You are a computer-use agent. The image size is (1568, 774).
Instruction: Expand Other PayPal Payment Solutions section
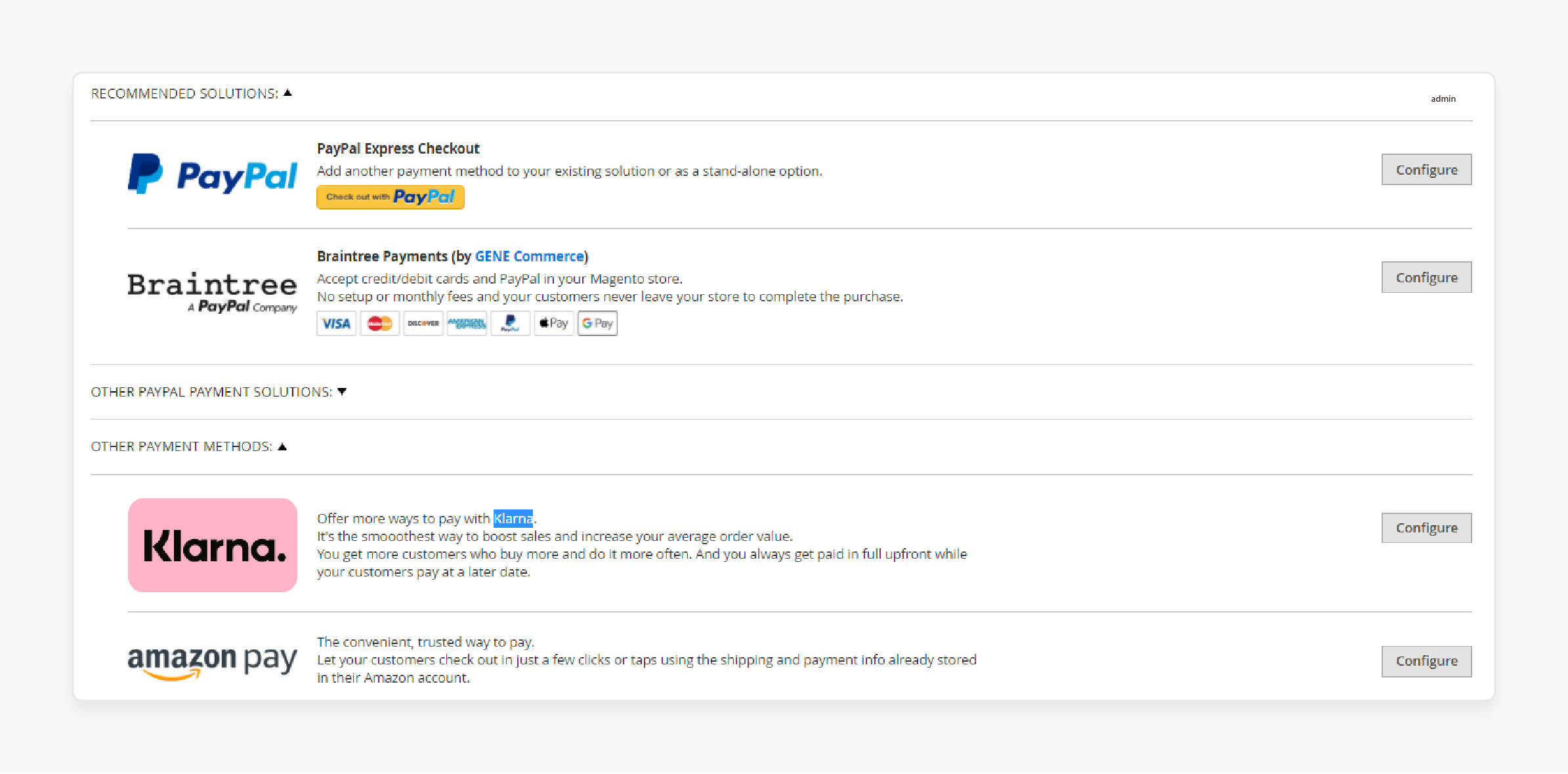tap(219, 392)
